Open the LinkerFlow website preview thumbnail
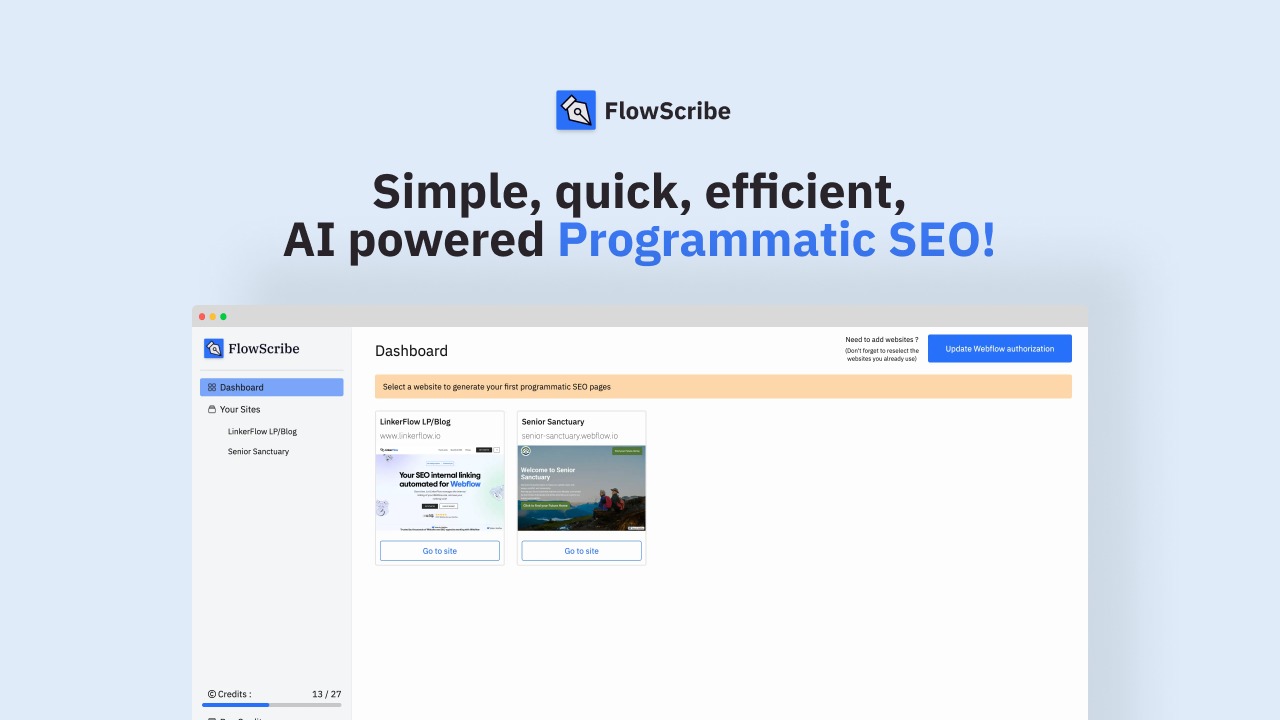The width and height of the screenshot is (1280, 720). pos(440,488)
